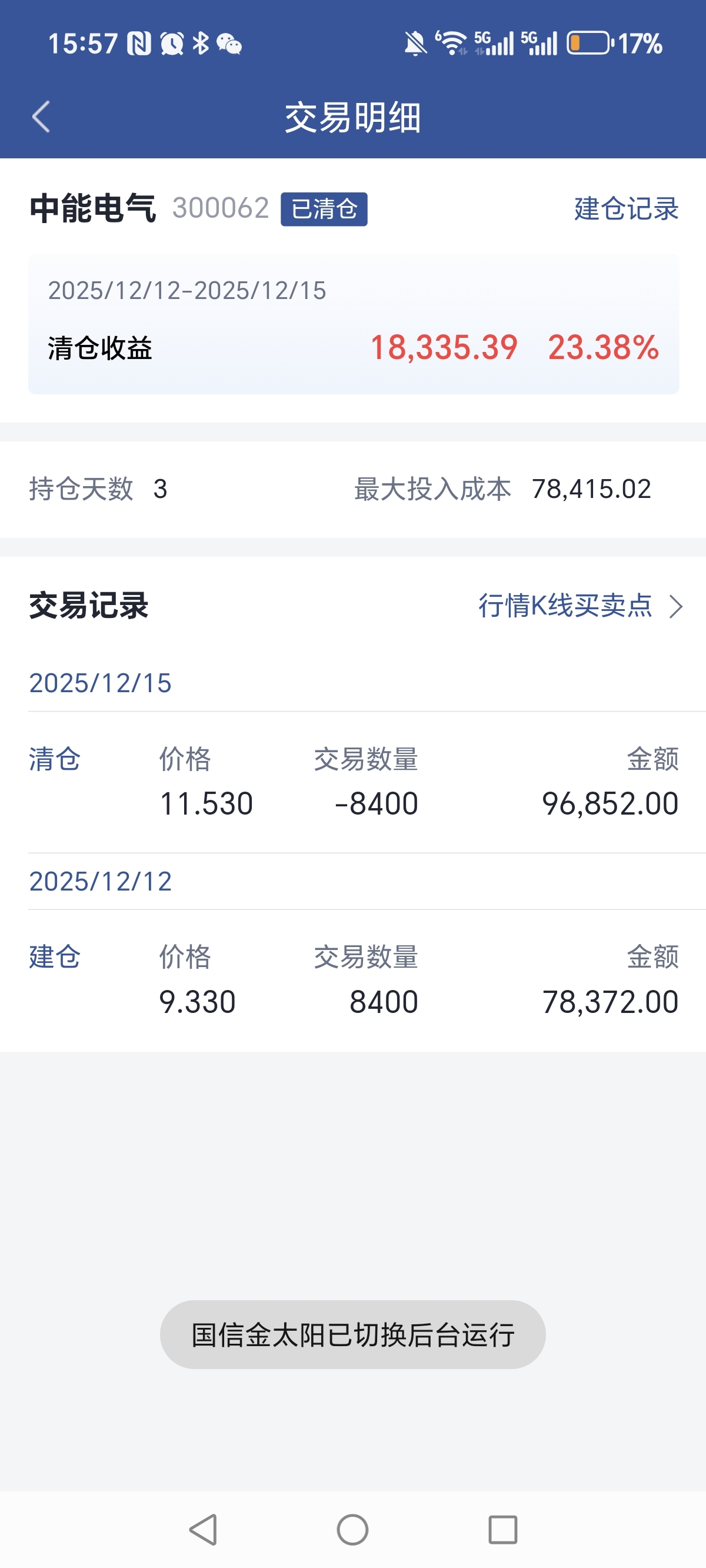
Task: Tap the NFC status icon
Action: [139, 44]
